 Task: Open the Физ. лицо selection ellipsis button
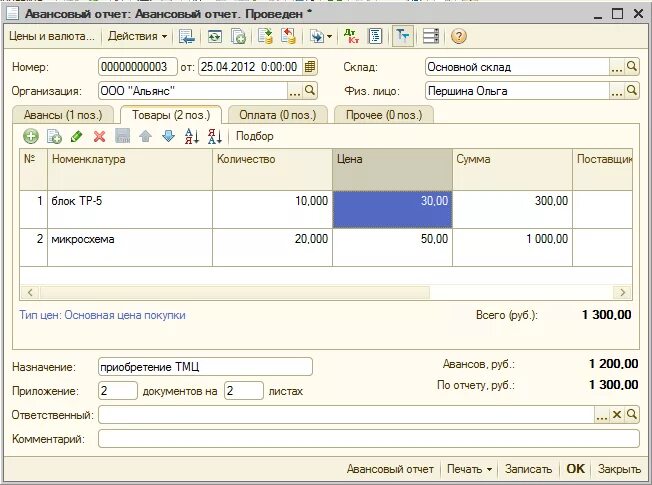point(617,91)
